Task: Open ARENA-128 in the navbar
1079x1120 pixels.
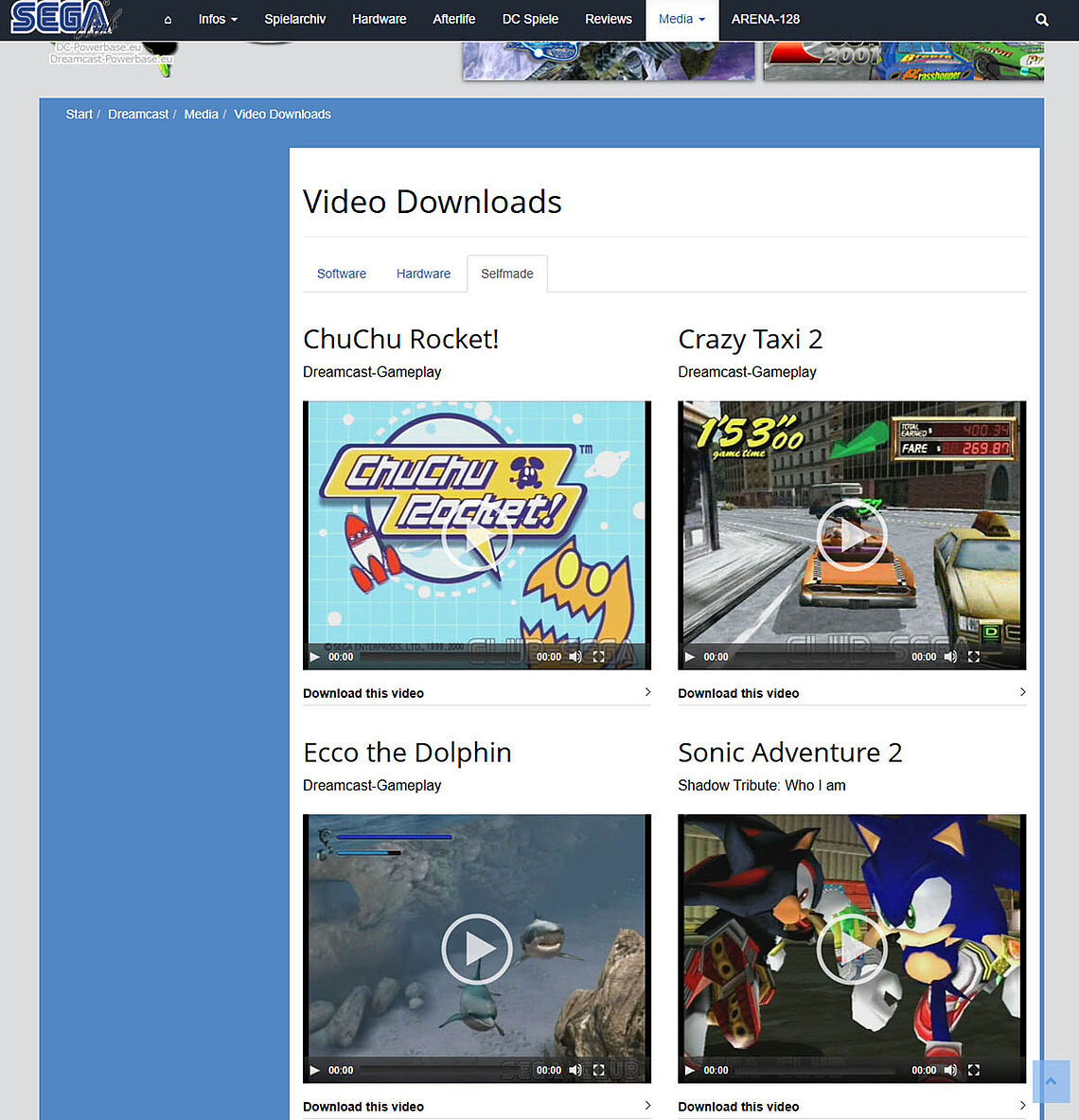Action: click(x=766, y=19)
